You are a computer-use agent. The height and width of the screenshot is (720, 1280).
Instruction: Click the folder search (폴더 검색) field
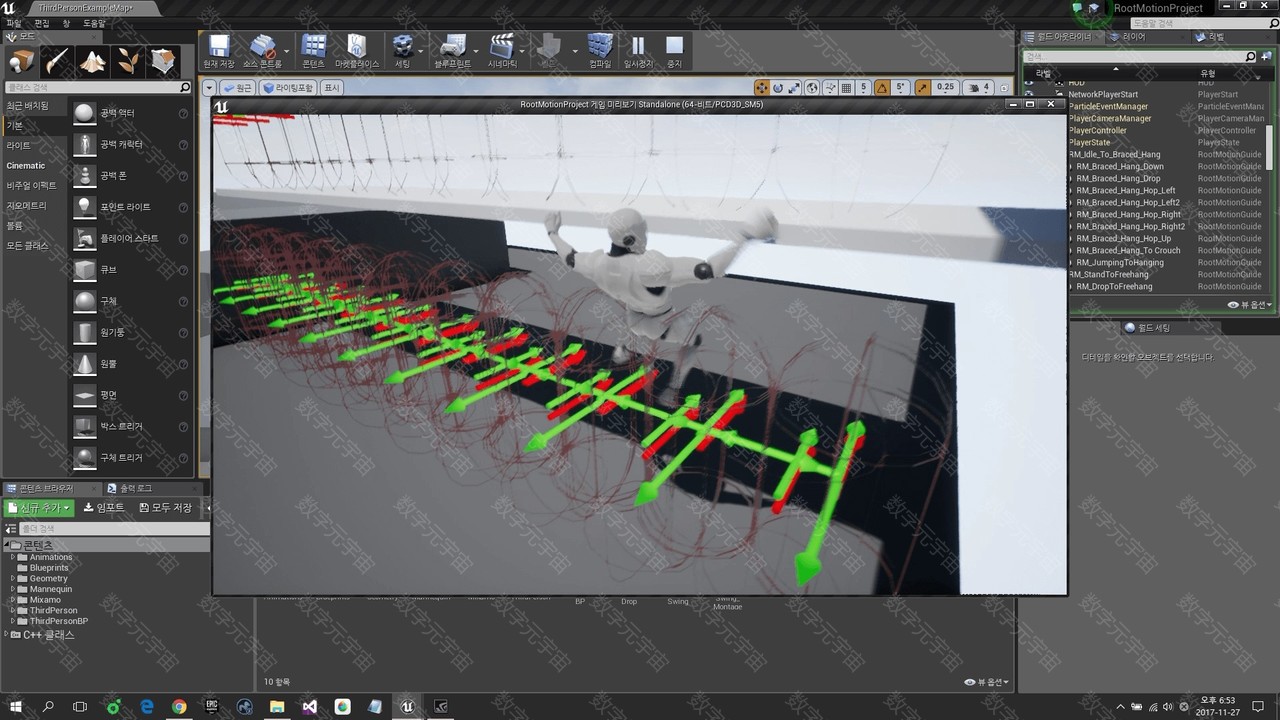click(x=113, y=528)
